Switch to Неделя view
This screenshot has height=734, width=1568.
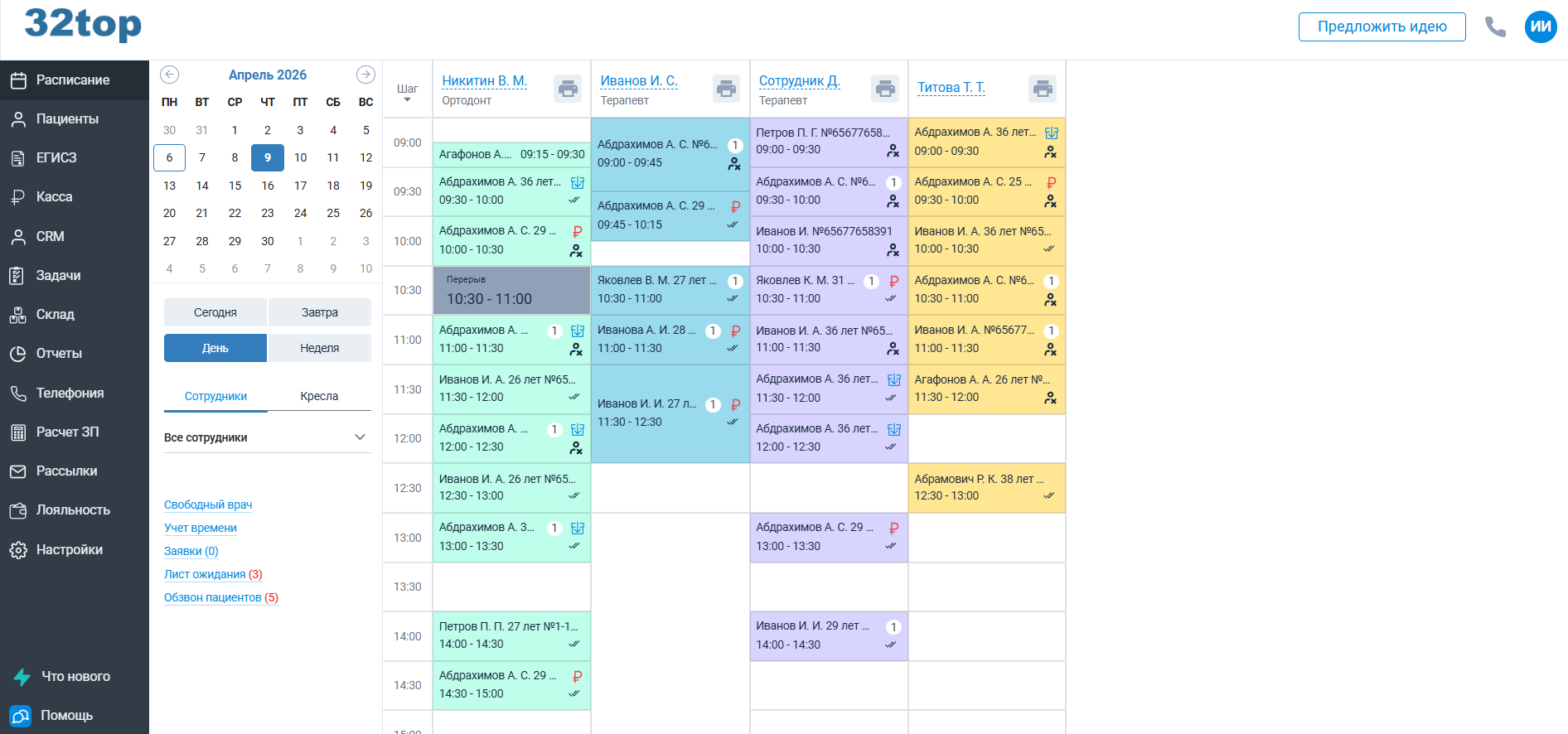[x=319, y=348]
